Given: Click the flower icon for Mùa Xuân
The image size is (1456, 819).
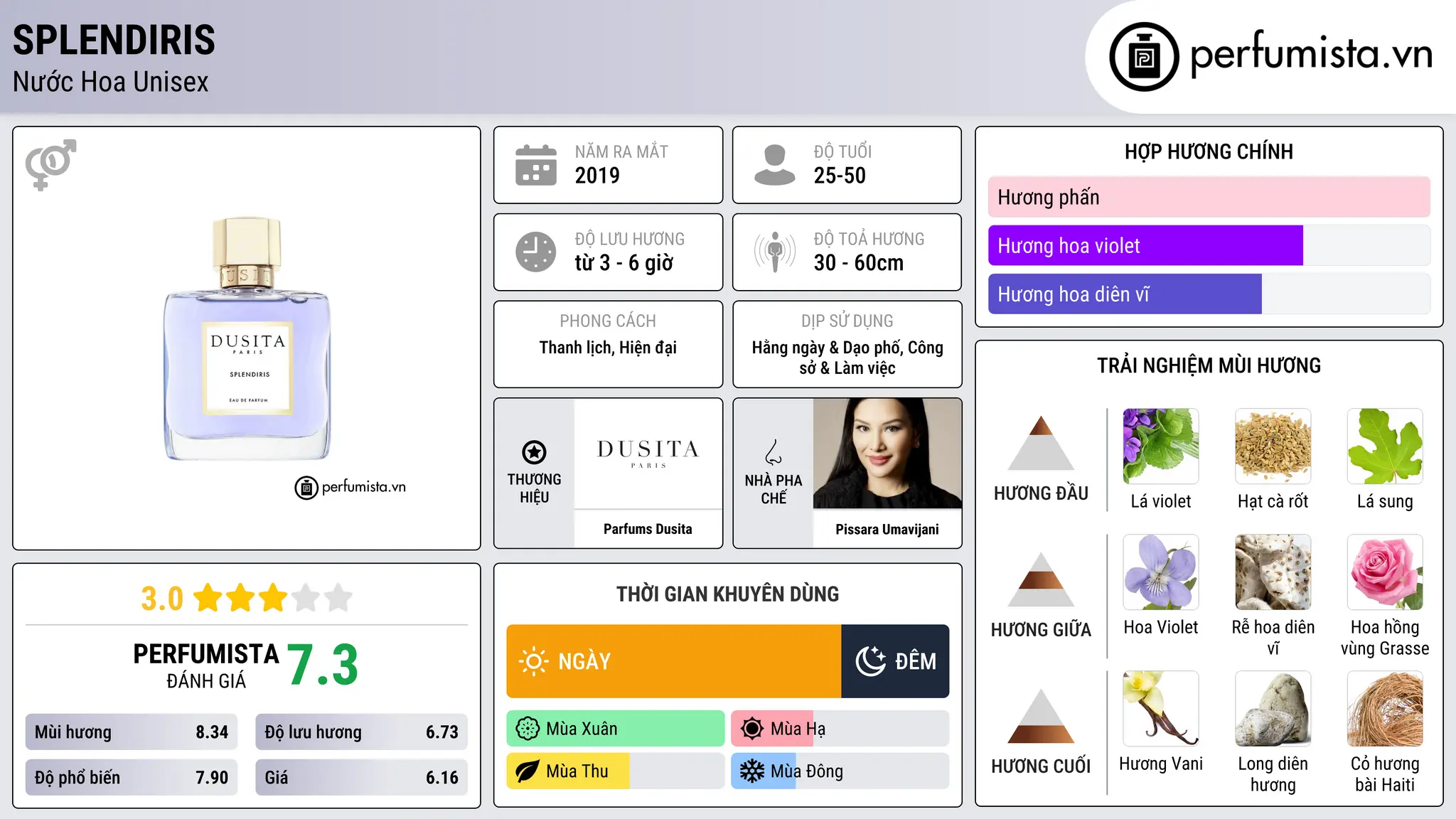Looking at the screenshot, I should [x=528, y=729].
